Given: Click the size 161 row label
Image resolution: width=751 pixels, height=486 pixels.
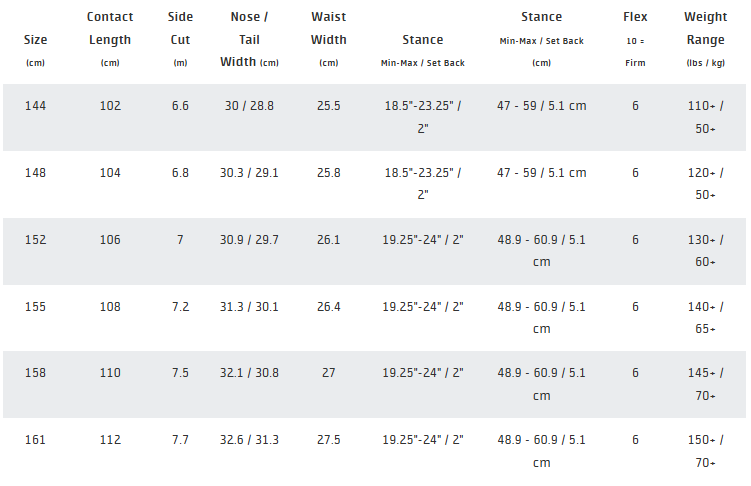Looking at the screenshot, I should coord(35,440).
